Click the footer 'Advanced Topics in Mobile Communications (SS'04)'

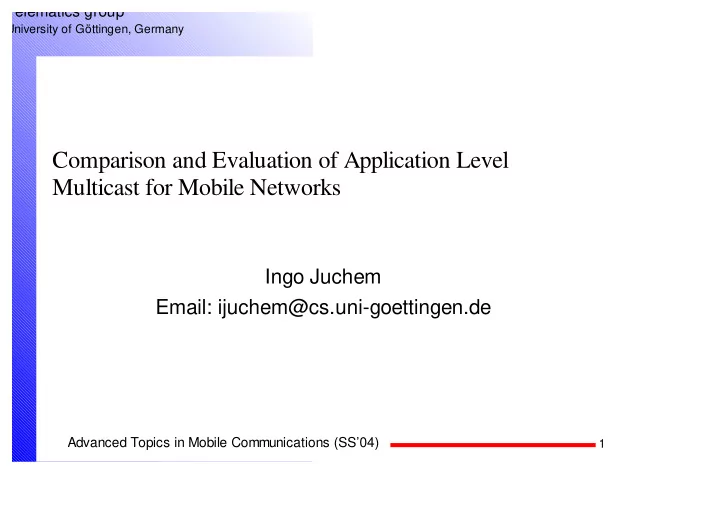coord(223,443)
